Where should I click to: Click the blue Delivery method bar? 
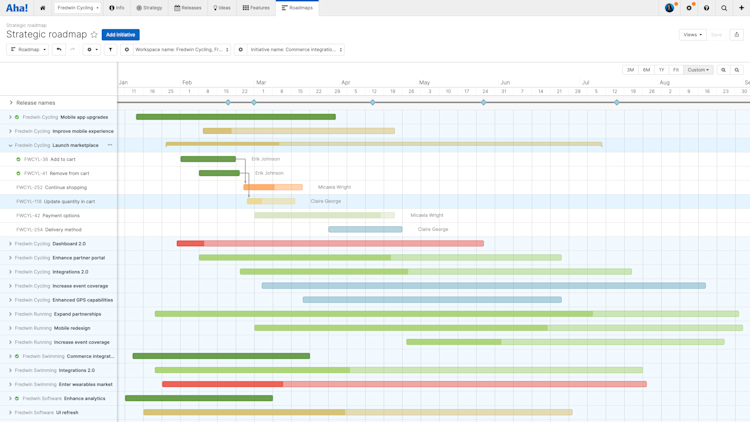365,230
